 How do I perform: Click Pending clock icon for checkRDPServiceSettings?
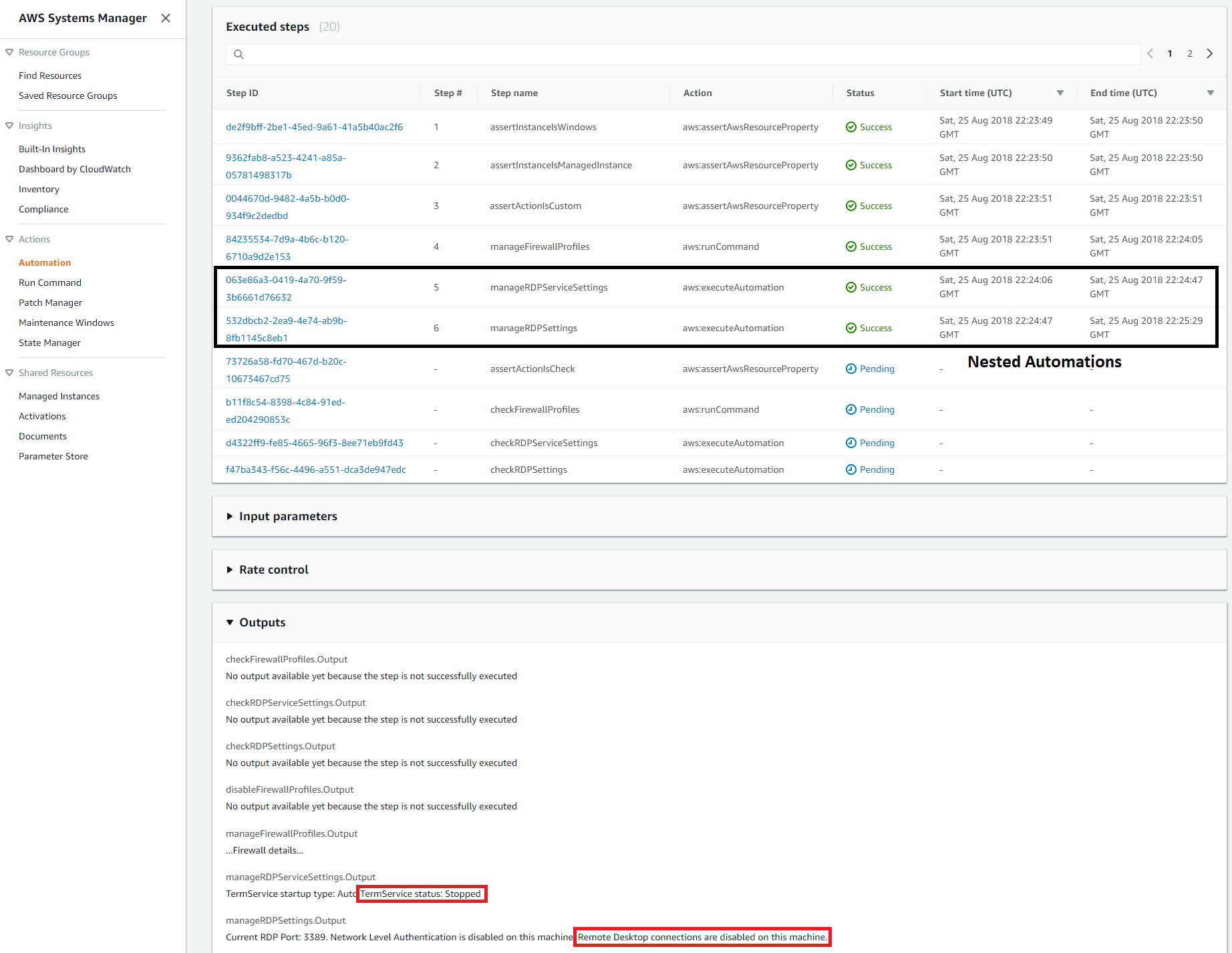coord(851,443)
